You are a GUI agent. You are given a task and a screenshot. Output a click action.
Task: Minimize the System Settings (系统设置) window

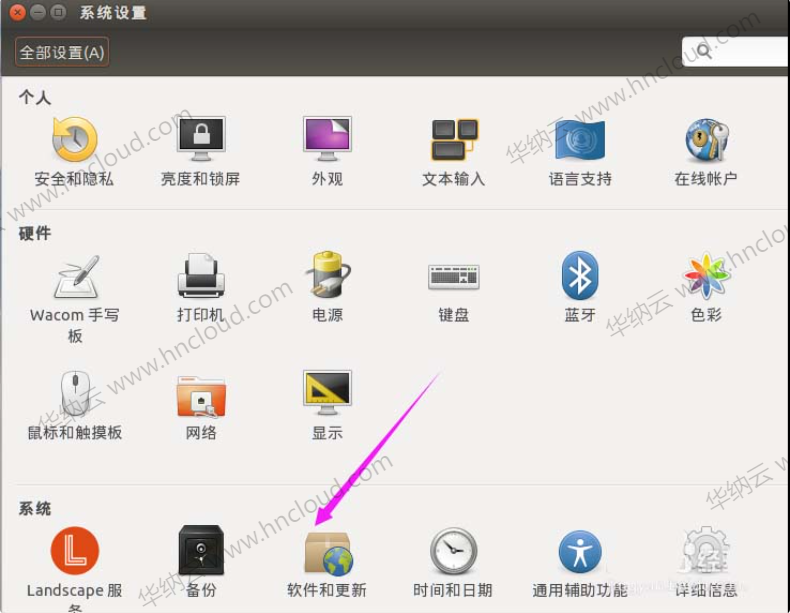(x=38, y=12)
